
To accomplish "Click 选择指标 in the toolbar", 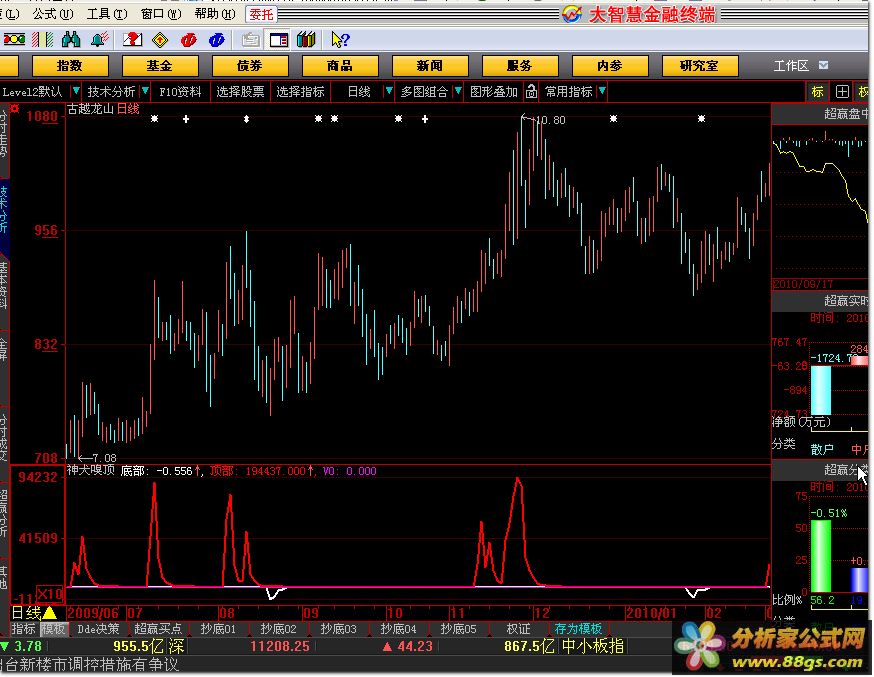I will (x=300, y=91).
